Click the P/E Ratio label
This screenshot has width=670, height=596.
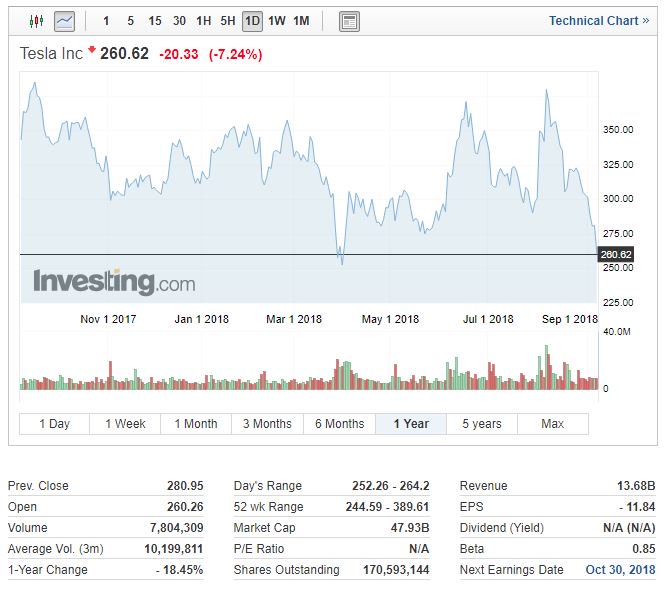pos(259,549)
